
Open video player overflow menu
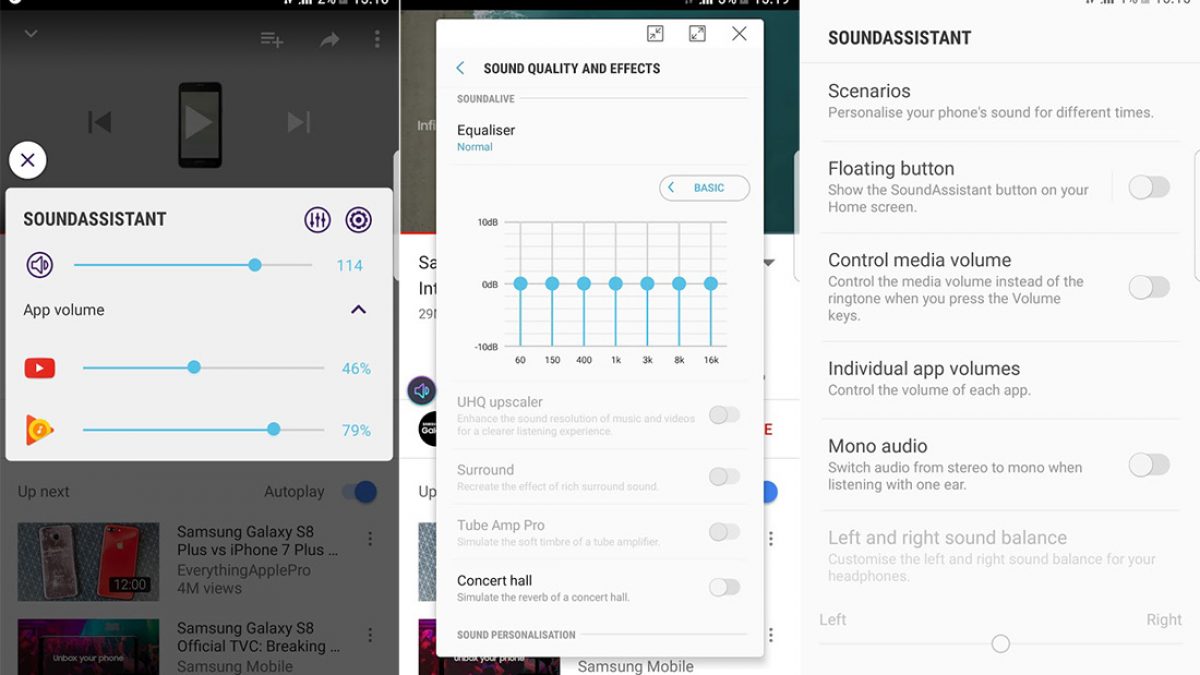377,39
